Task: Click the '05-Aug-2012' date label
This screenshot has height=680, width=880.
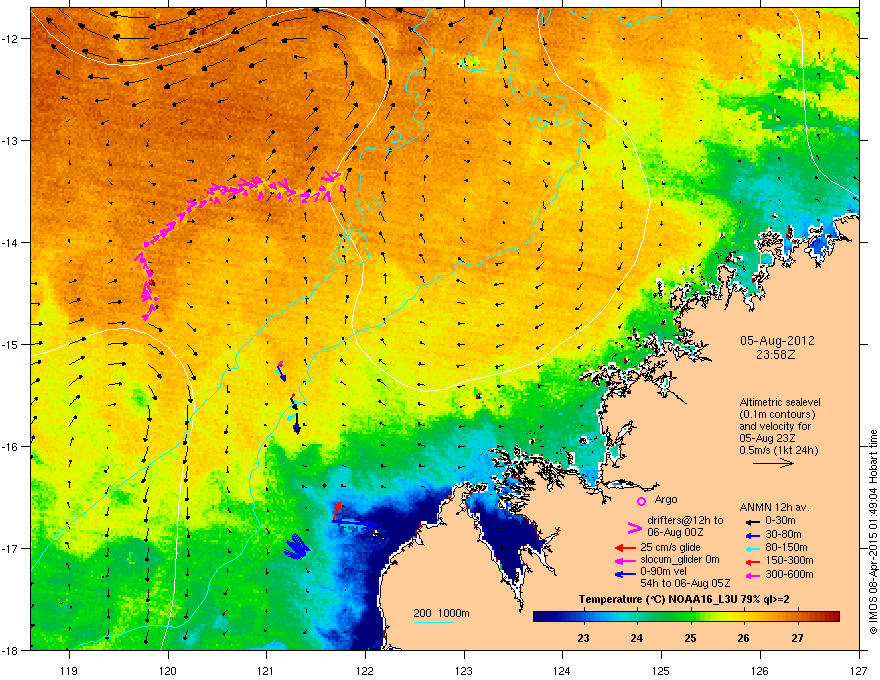Action: click(x=777, y=341)
